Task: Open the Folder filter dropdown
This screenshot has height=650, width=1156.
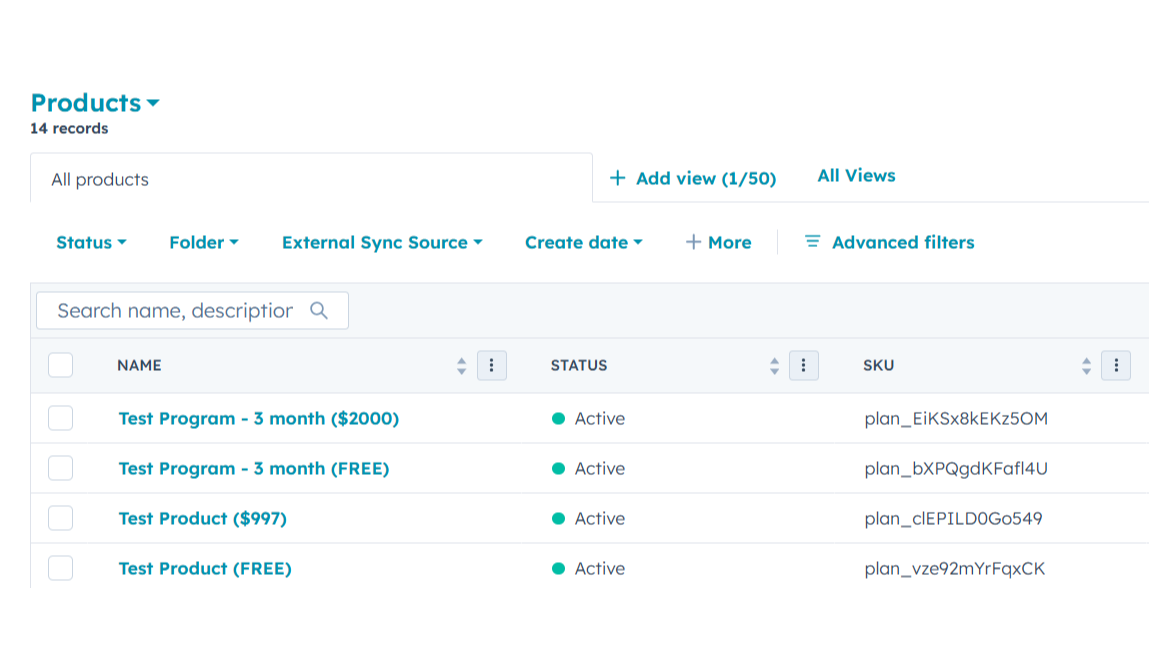Action: [x=203, y=242]
